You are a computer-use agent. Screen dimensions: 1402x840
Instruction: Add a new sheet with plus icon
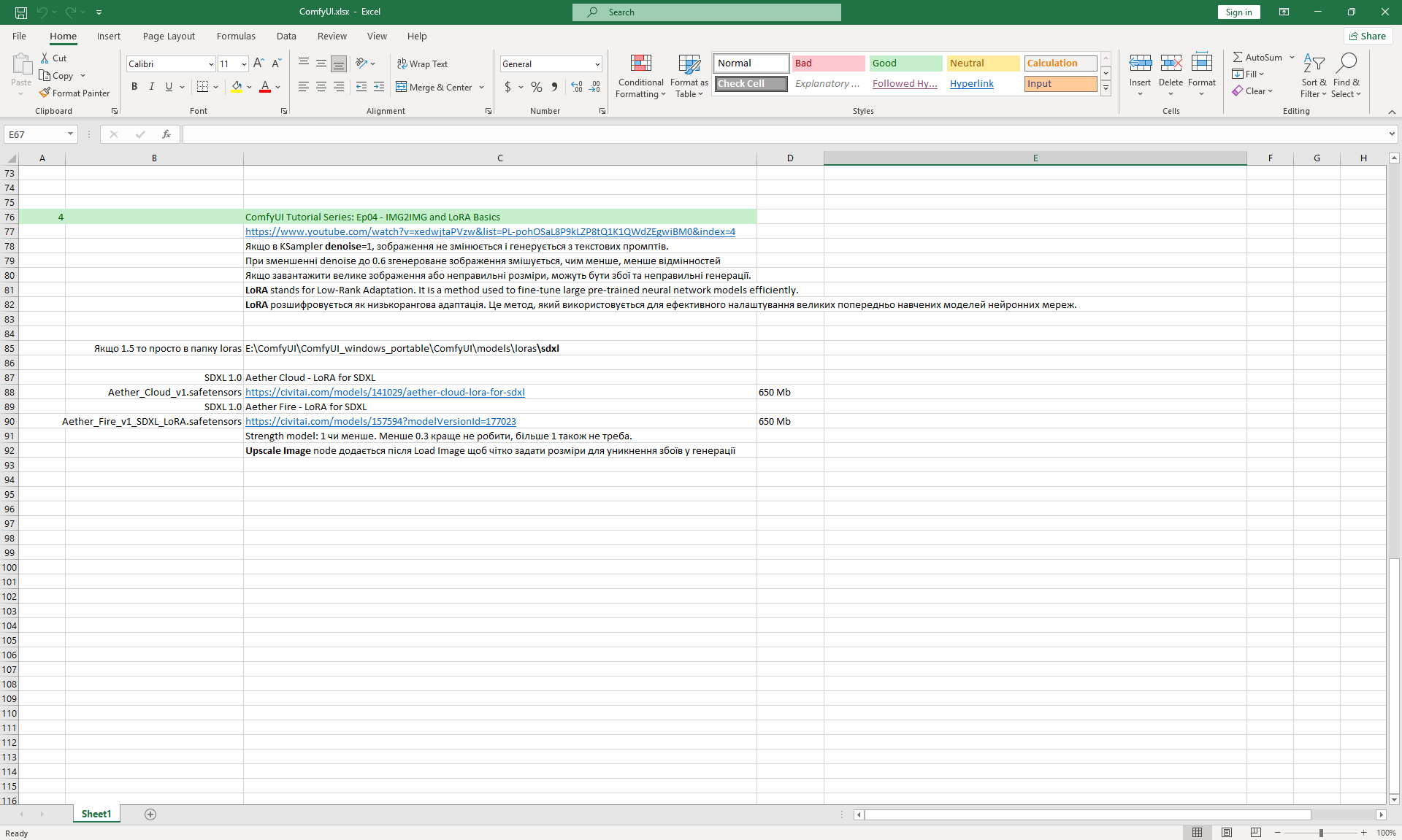[x=150, y=814]
